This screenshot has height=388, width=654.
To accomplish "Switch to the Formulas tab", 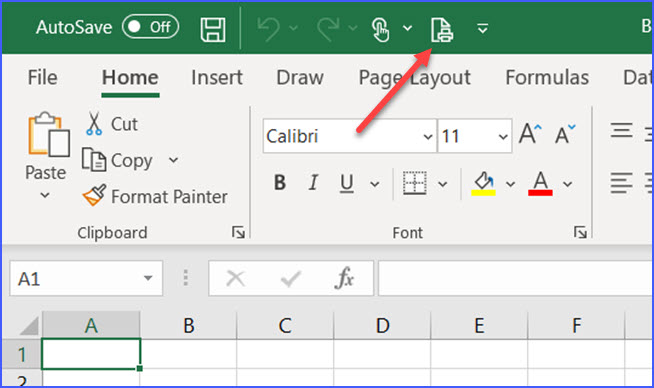I will [x=547, y=78].
